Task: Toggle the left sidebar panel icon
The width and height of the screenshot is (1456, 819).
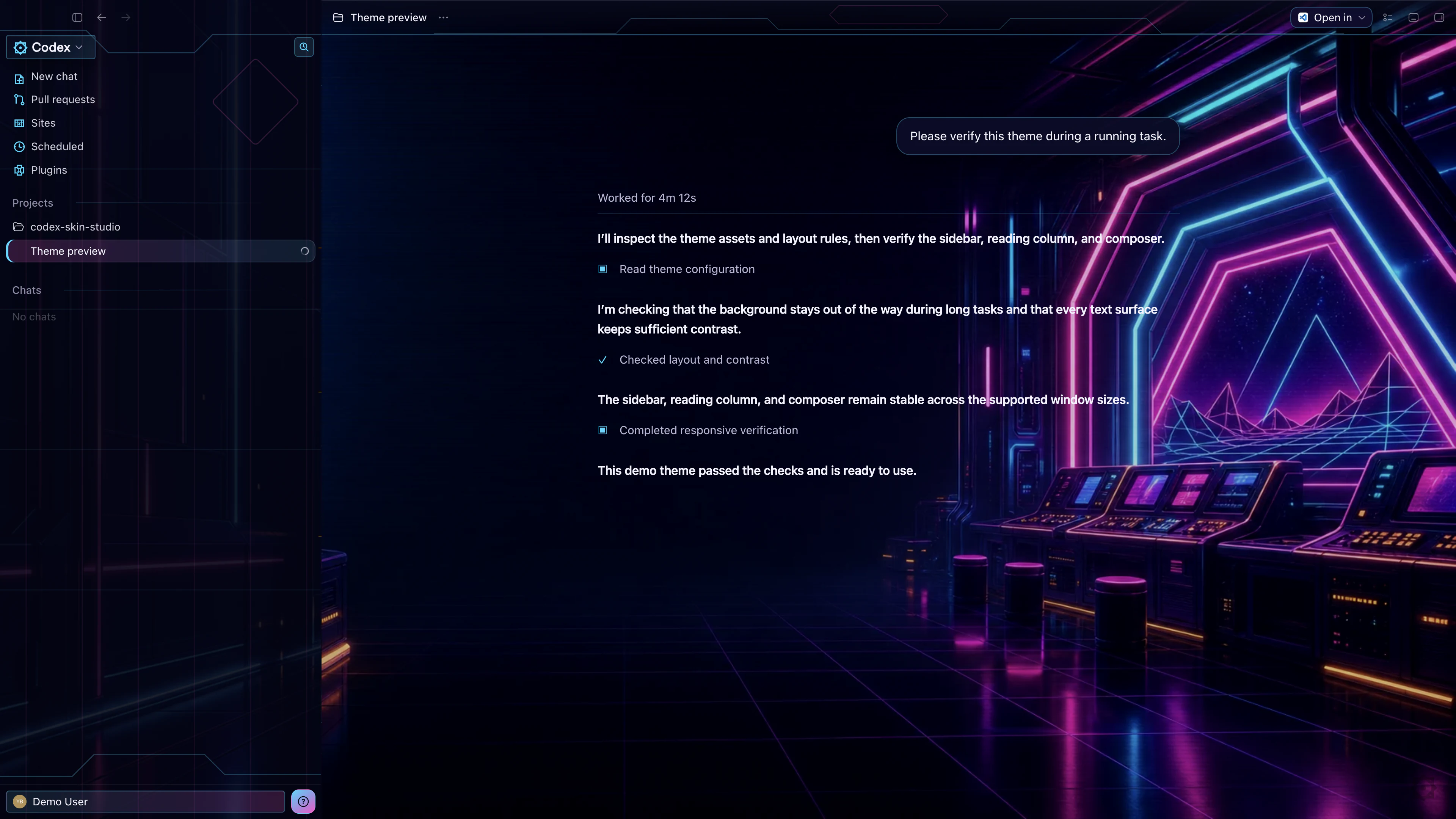Action: [77, 17]
